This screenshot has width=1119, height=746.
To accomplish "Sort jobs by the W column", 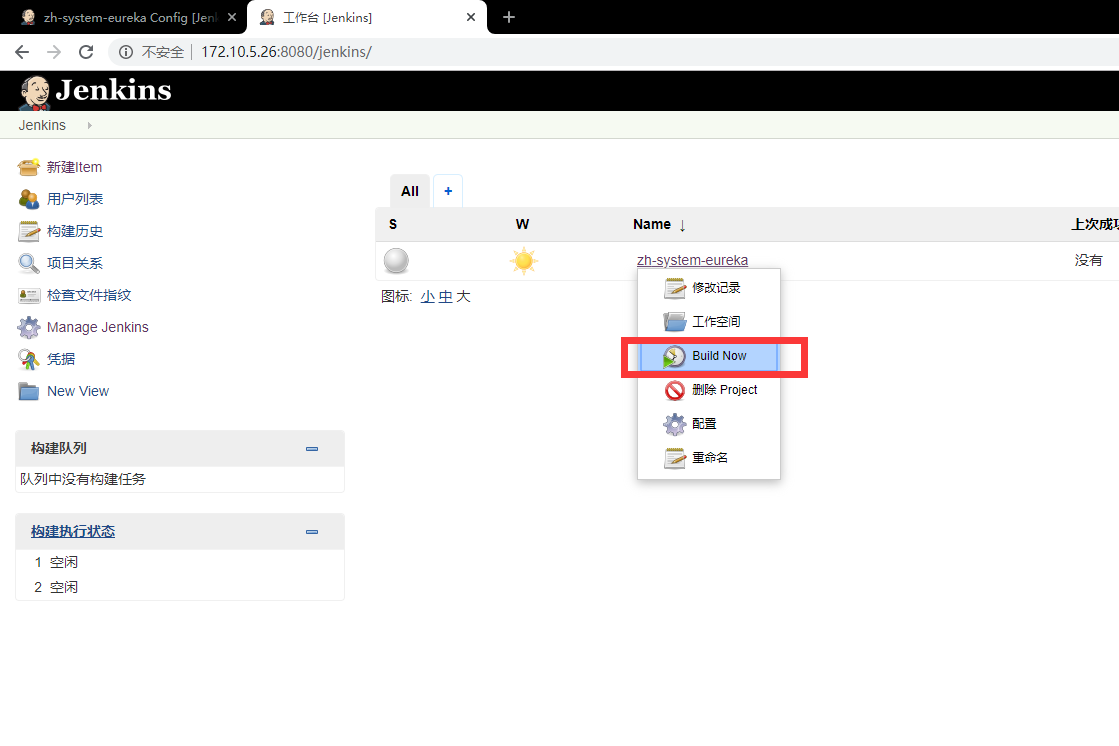I will coord(522,224).
